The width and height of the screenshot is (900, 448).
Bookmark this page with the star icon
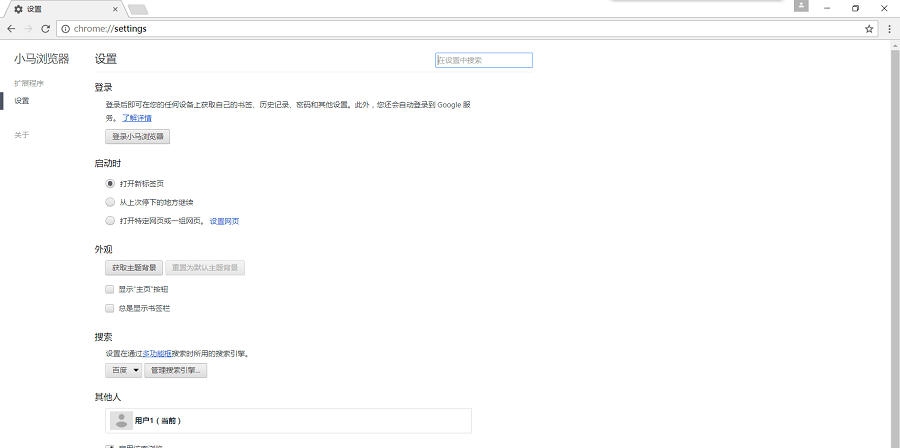pos(869,29)
